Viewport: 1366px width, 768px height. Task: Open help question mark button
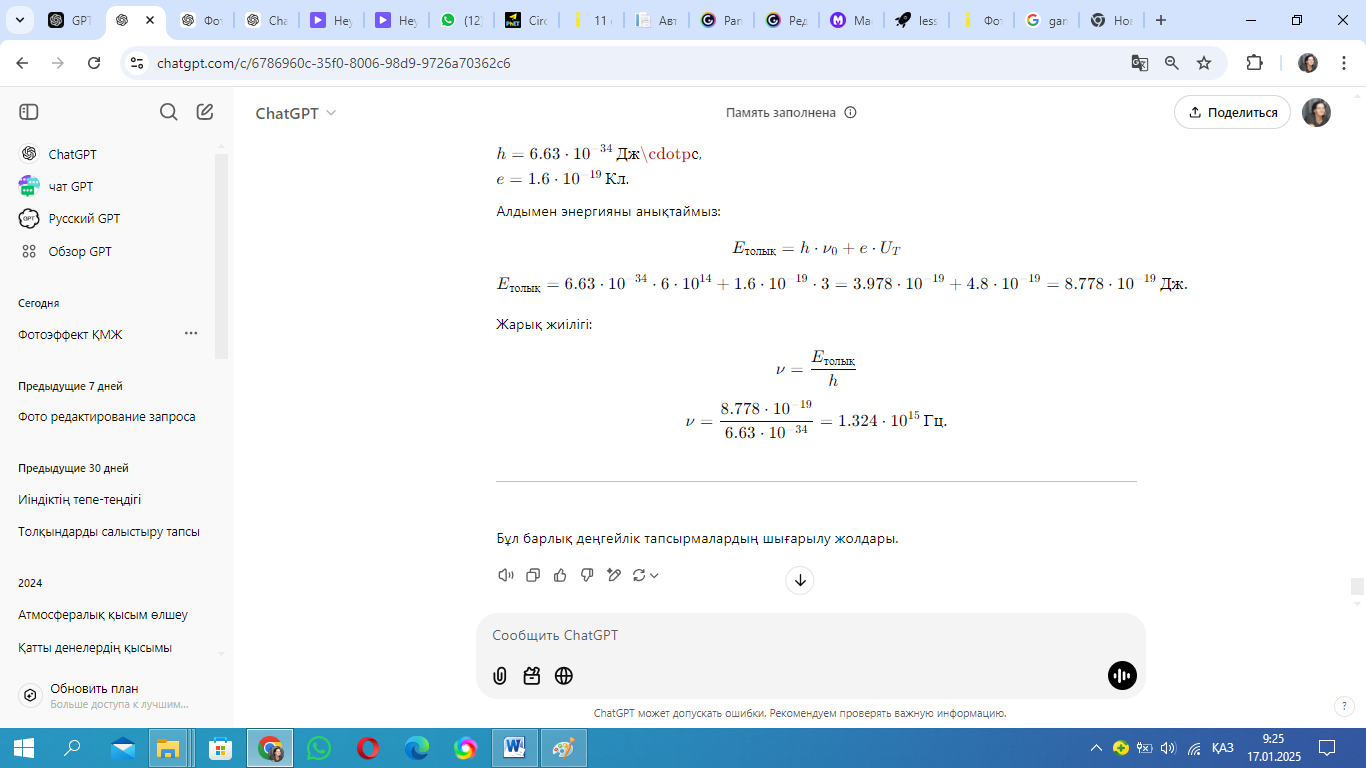coord(1345,706)
